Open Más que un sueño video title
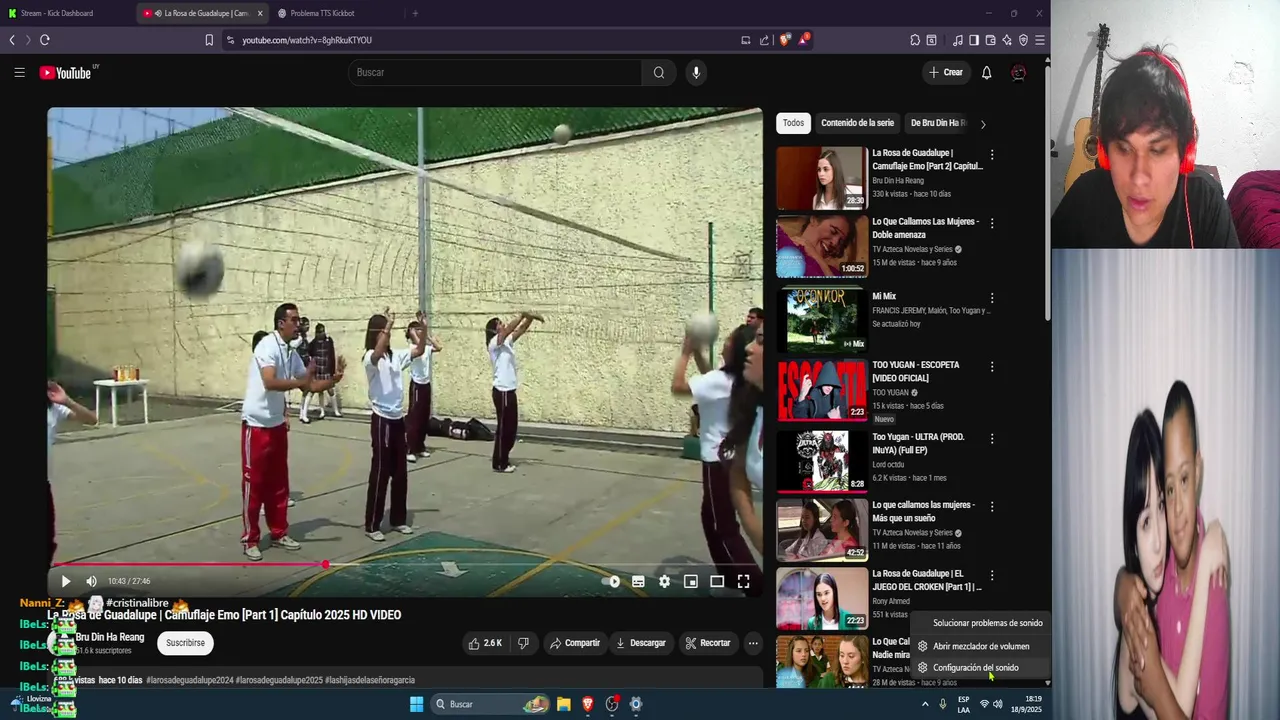The height and width of the screenshot is (720, 1280). (923, 511)
